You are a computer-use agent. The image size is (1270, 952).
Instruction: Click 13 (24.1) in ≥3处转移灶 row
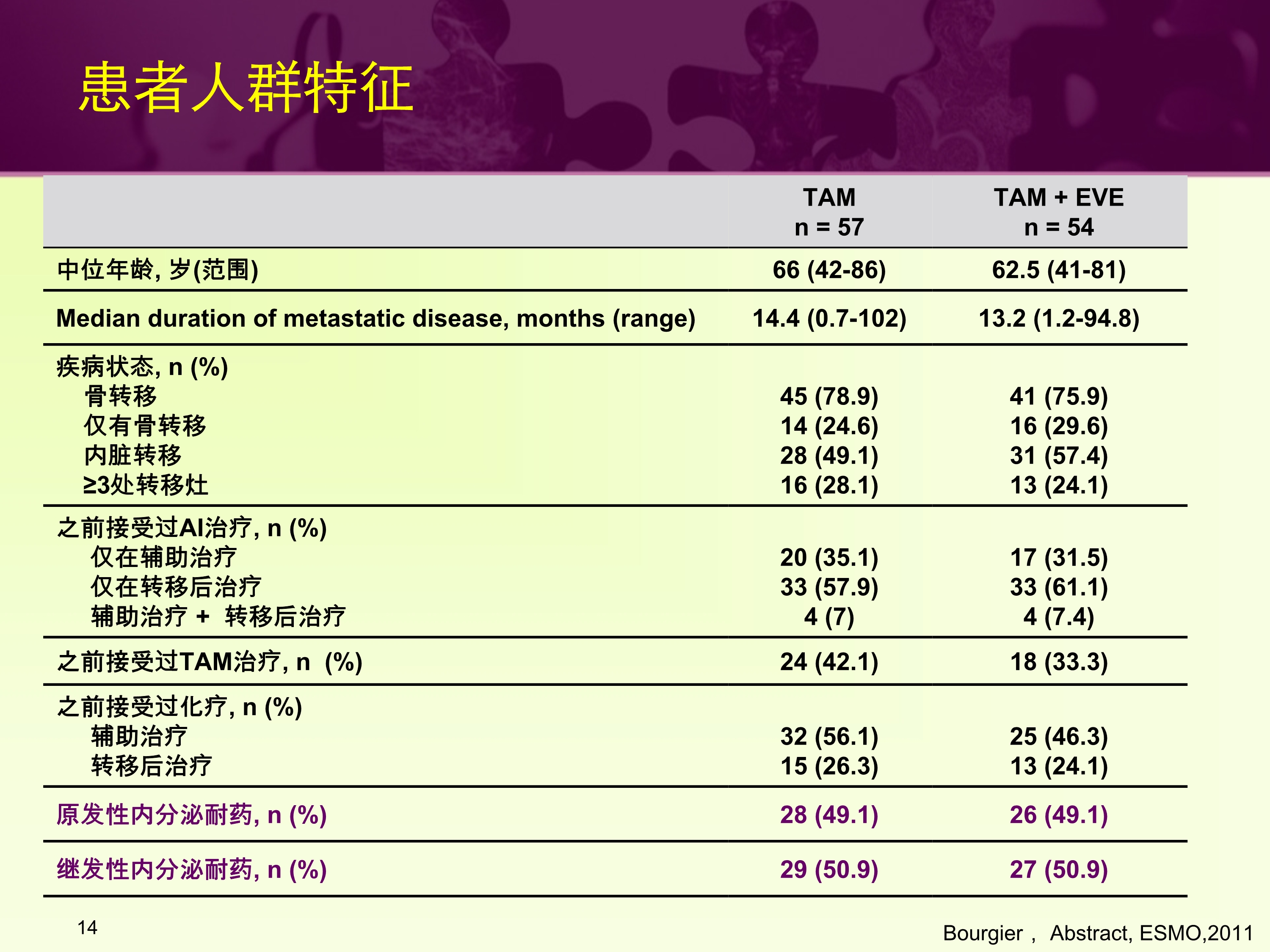(1059, 486)
